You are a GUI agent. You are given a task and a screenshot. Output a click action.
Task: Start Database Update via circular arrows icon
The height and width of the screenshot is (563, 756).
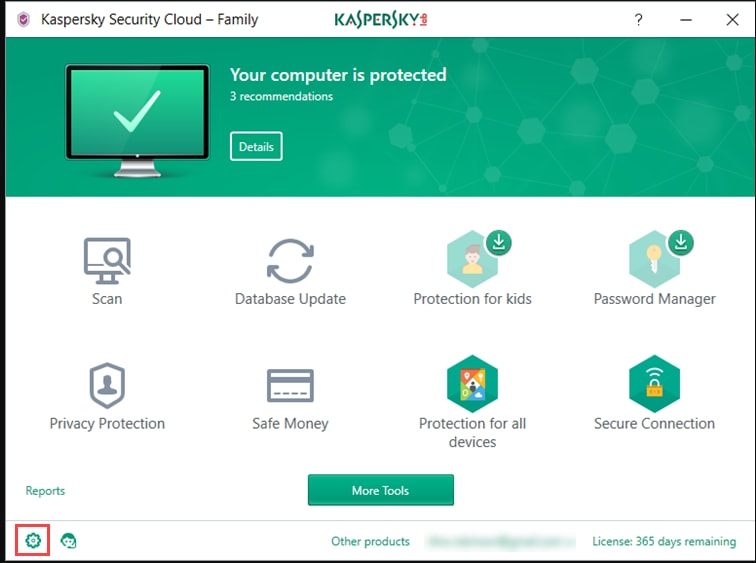(290, 261)
